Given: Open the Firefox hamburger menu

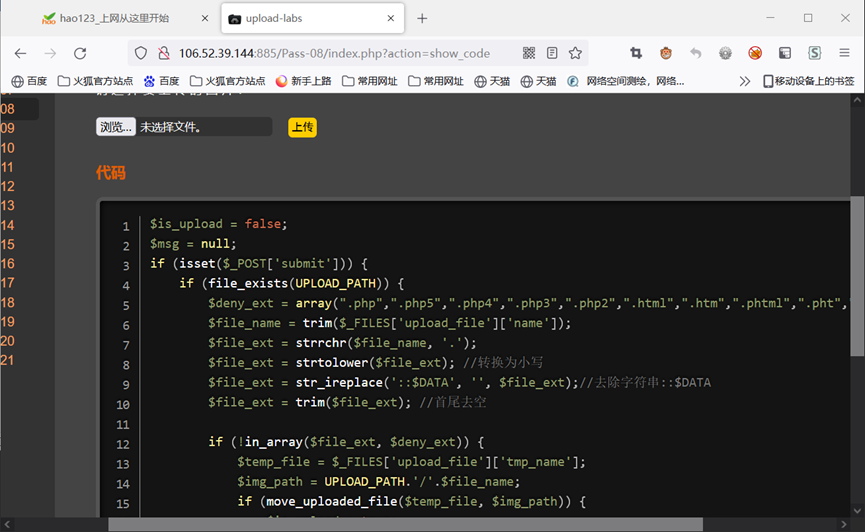Looking at the screenshot, I should 845,53.
